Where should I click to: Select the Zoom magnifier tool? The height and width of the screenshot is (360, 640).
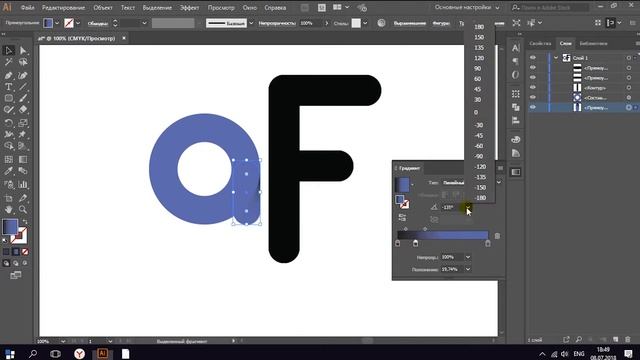coord(23,210)
